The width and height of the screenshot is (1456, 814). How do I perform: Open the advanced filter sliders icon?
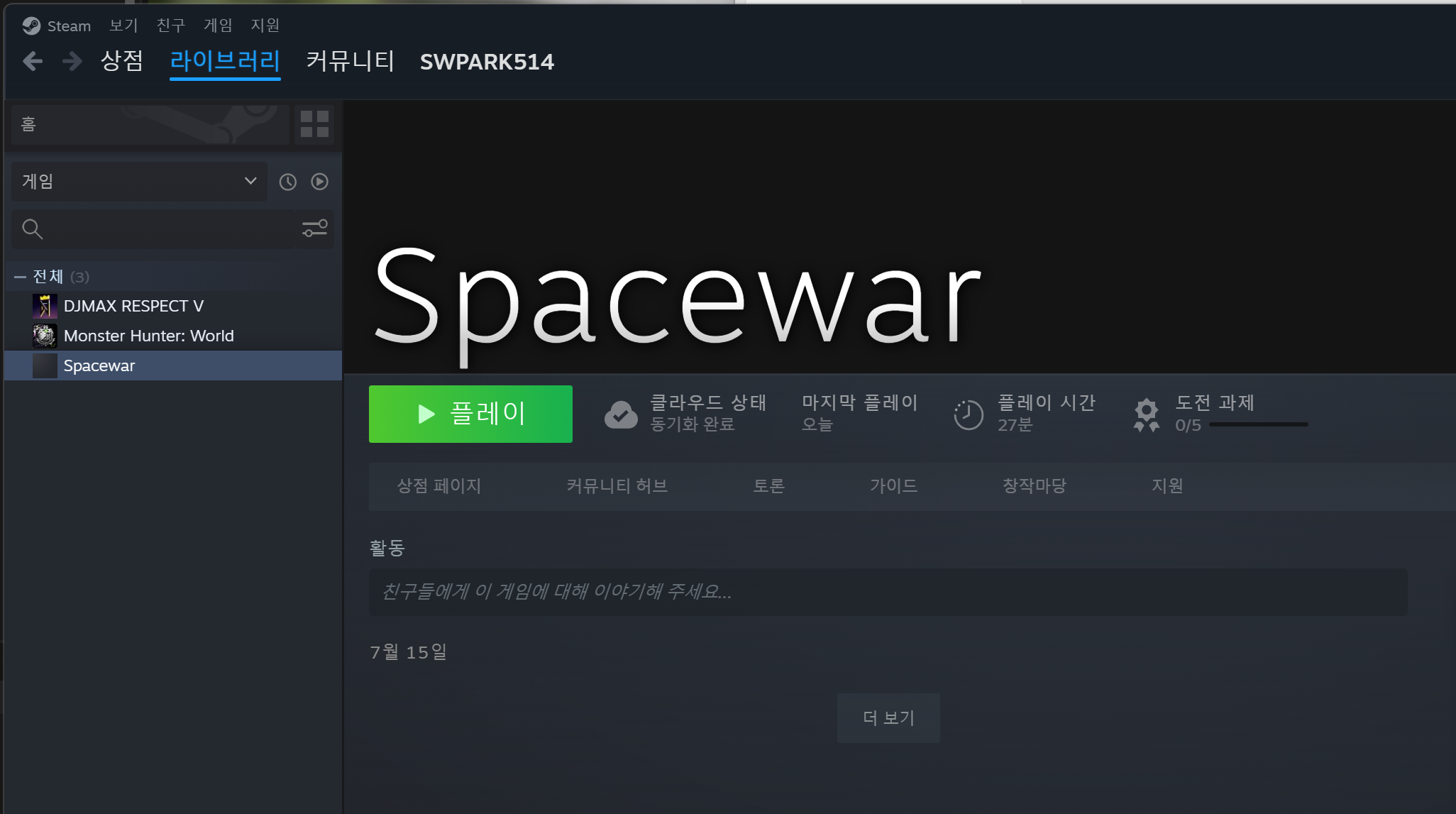(x=314, y=229)
